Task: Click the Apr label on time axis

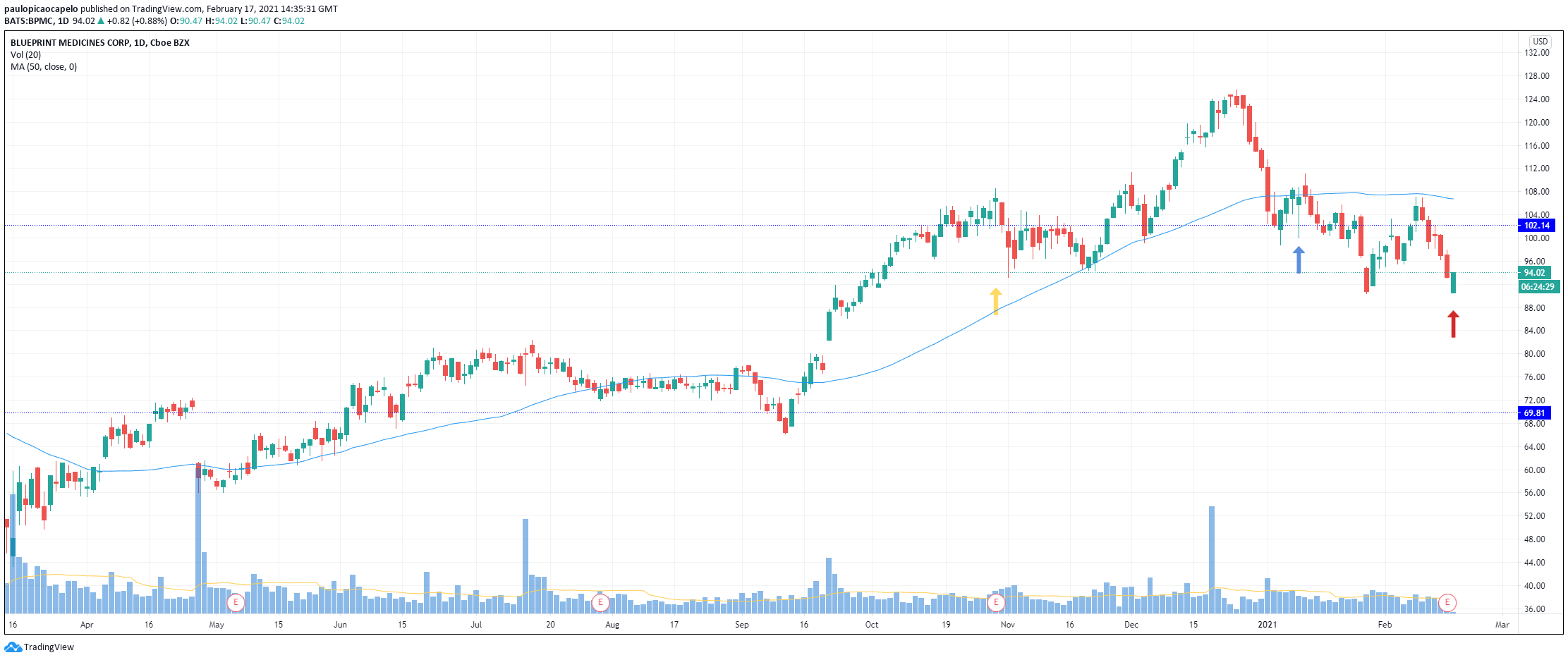Action: click(87, 625)
